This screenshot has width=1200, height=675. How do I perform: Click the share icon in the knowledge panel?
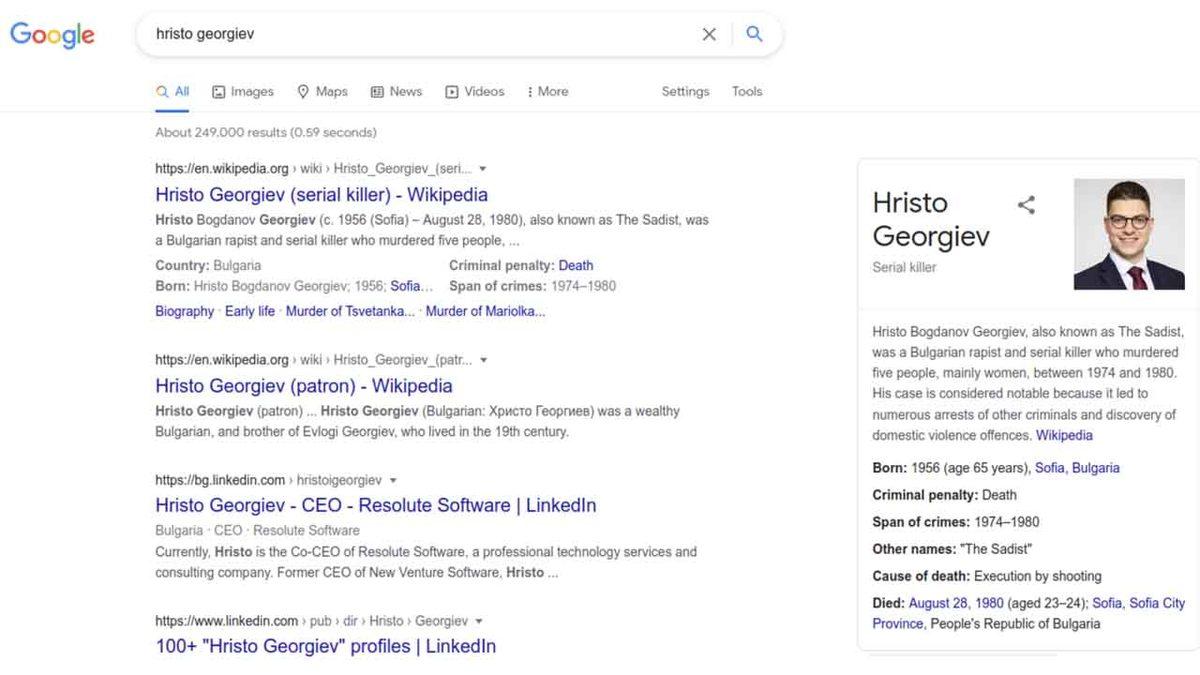(x=1026, y=204)
